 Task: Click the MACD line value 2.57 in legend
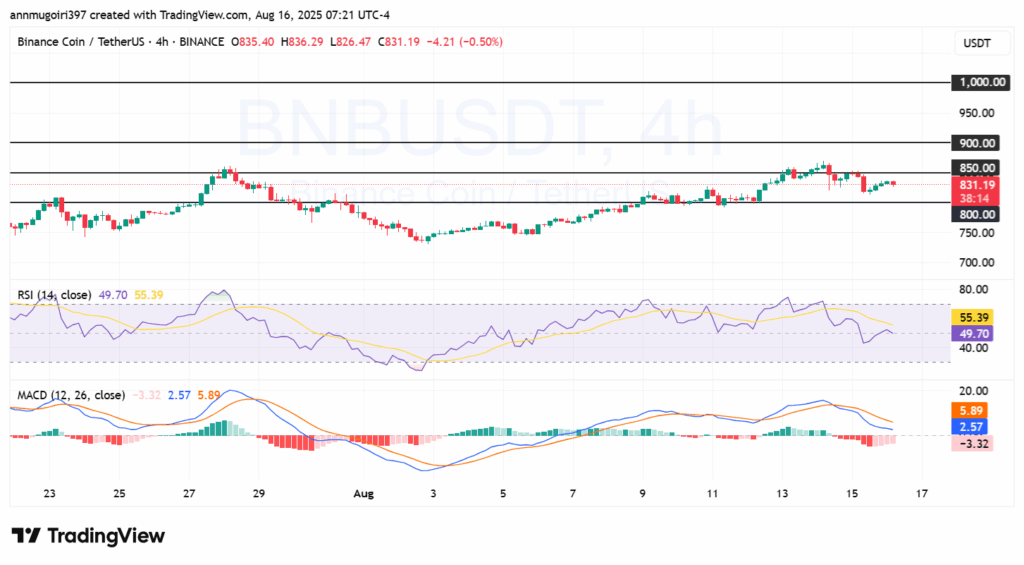point(180,395)
